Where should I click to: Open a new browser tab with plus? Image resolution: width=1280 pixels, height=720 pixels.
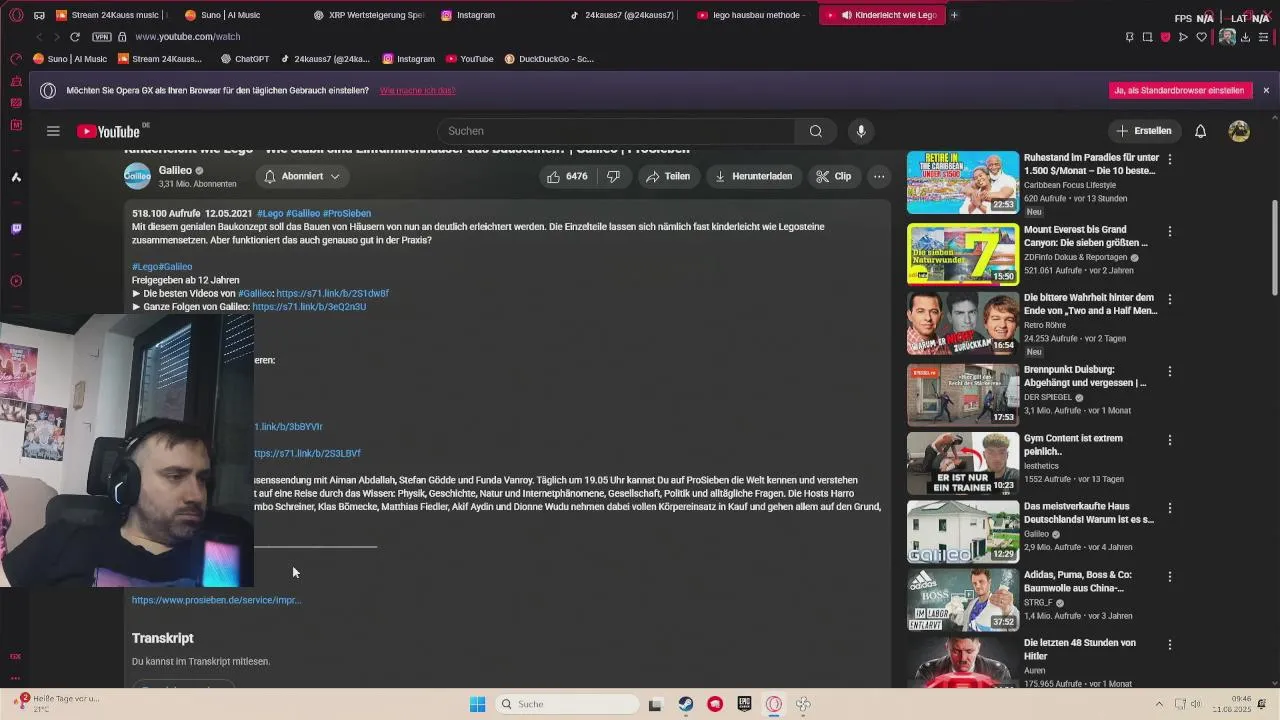pyautogui.click(x=954, y=15)
